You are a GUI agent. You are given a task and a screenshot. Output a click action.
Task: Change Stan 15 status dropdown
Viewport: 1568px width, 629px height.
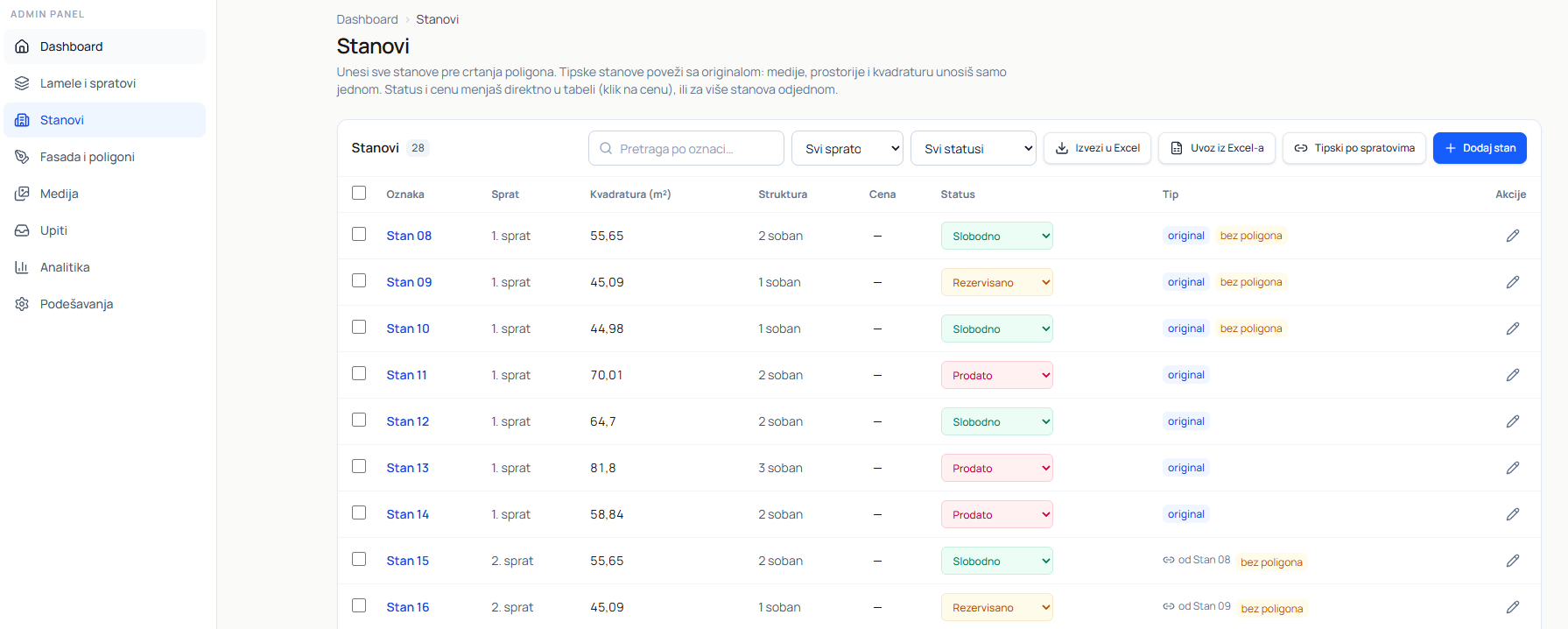tap(997, 561)
